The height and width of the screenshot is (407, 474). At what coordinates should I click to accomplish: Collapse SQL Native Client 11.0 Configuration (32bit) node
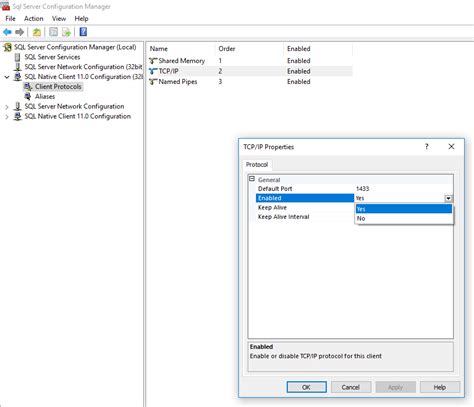pos(7,77)
